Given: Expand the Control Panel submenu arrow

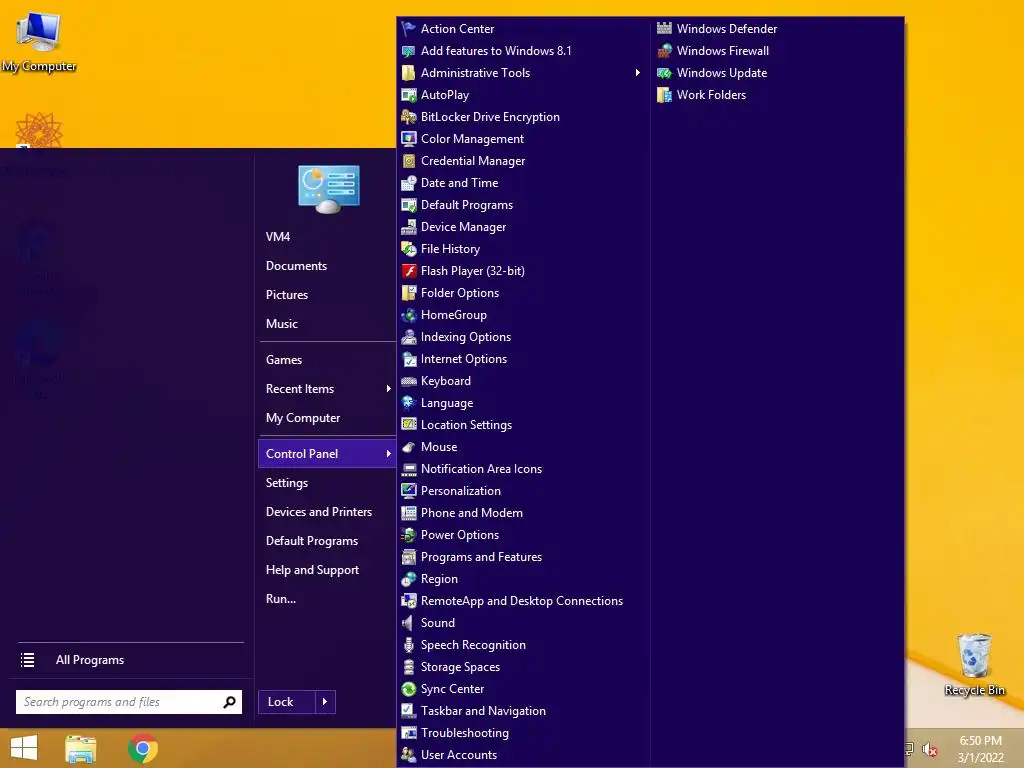Looking at the screenshot, I should 389,454.
